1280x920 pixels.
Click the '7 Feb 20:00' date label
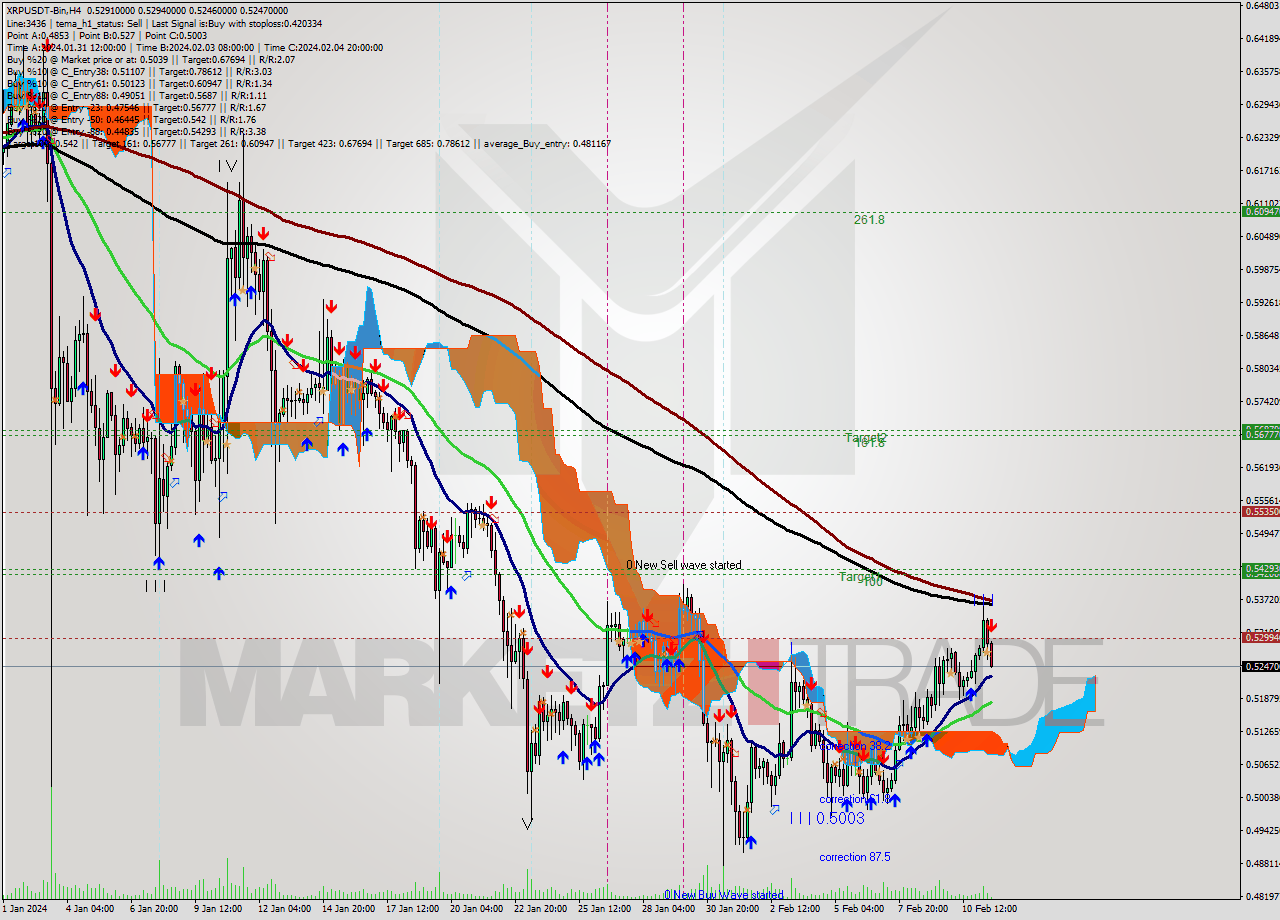pyautogui.click(x=923, y=909)
